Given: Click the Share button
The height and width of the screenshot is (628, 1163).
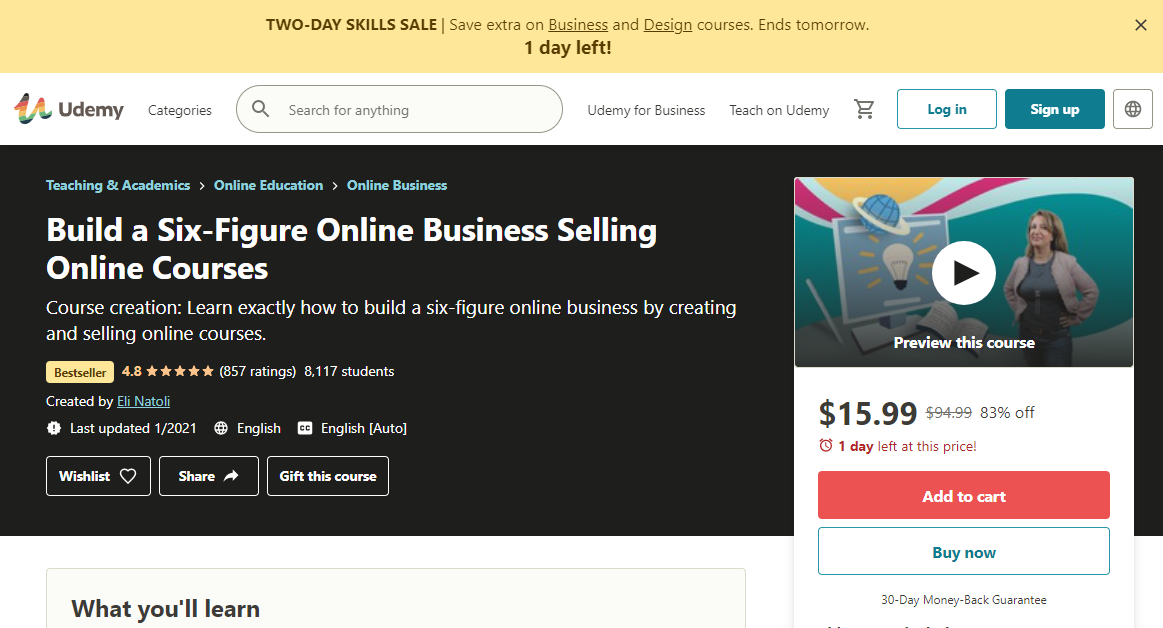Looking at the screenshot, I should point(208,476).
